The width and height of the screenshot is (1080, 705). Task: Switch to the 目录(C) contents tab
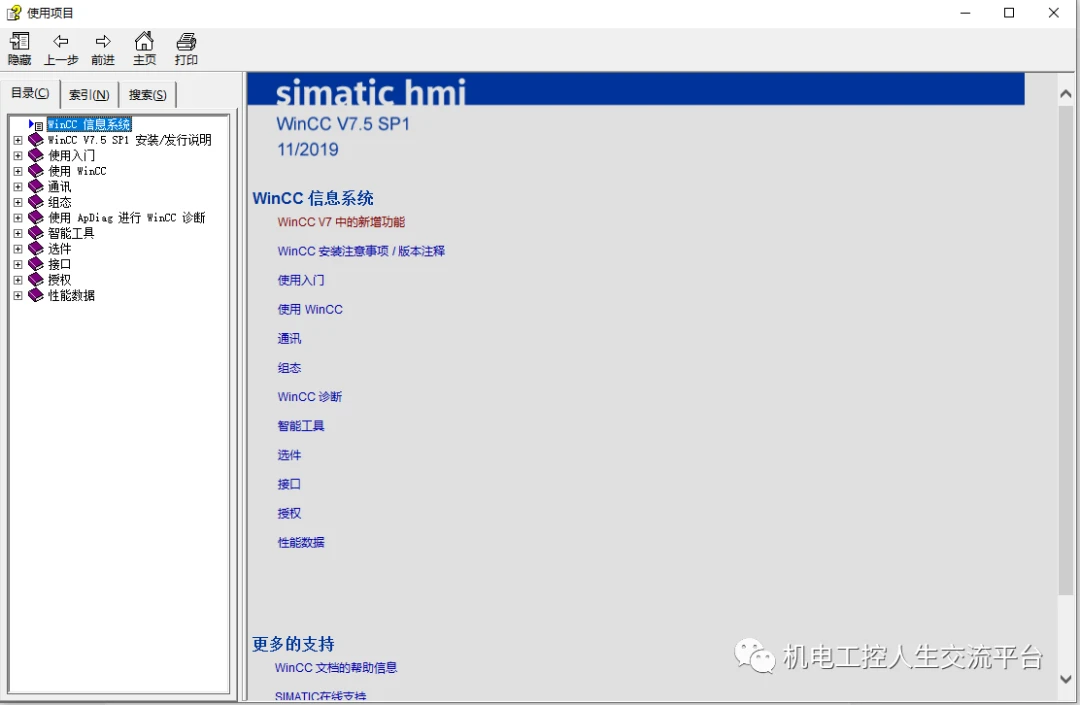pyautogui.click(x=30, y=94)
